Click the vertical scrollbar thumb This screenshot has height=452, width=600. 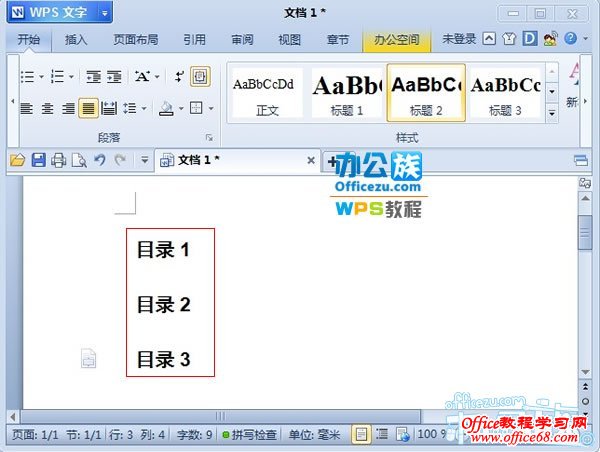coord(585,232)
